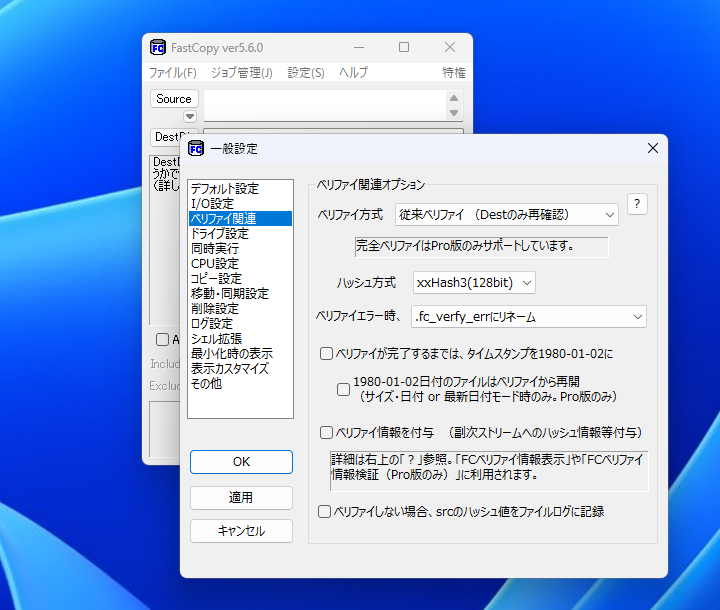
Task: Select 同時実行 in settings list
Action: point(240,249)
